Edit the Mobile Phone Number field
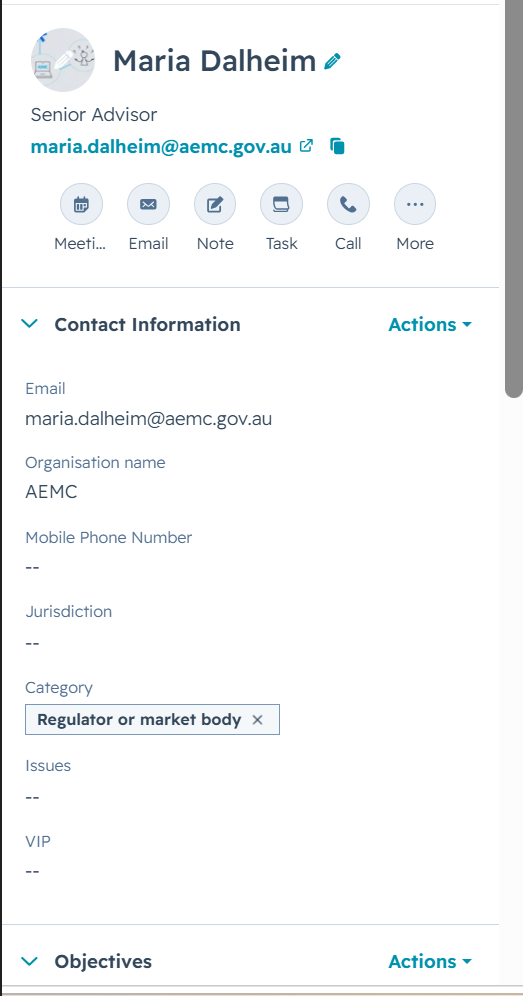523x996 pixels. click(x=32, y=567)
